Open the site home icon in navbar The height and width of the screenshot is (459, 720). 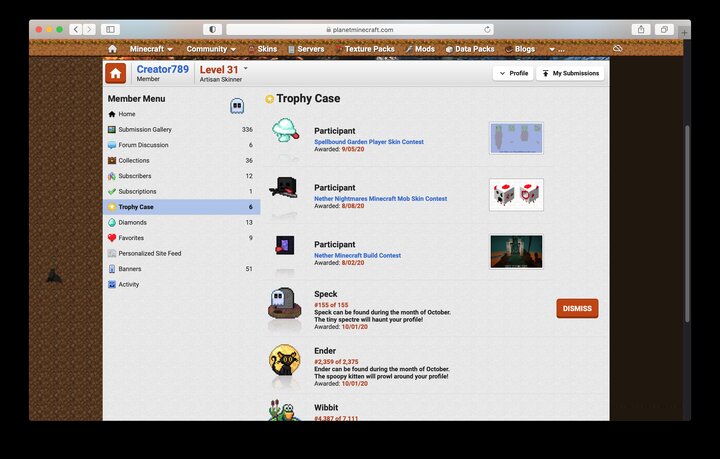[x=112, y=48]
